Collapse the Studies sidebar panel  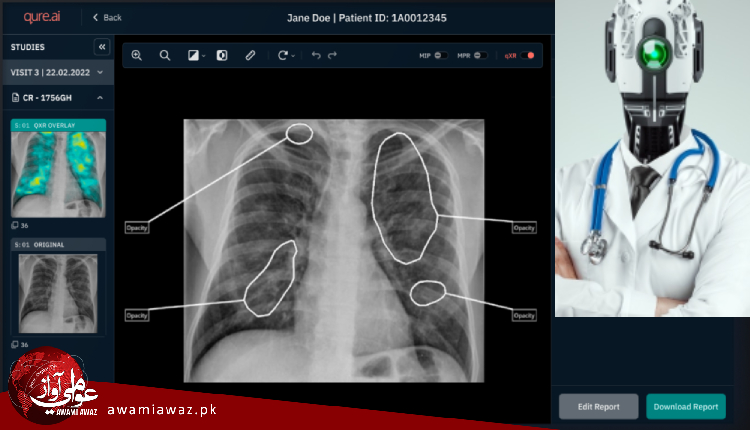(101, 47)
